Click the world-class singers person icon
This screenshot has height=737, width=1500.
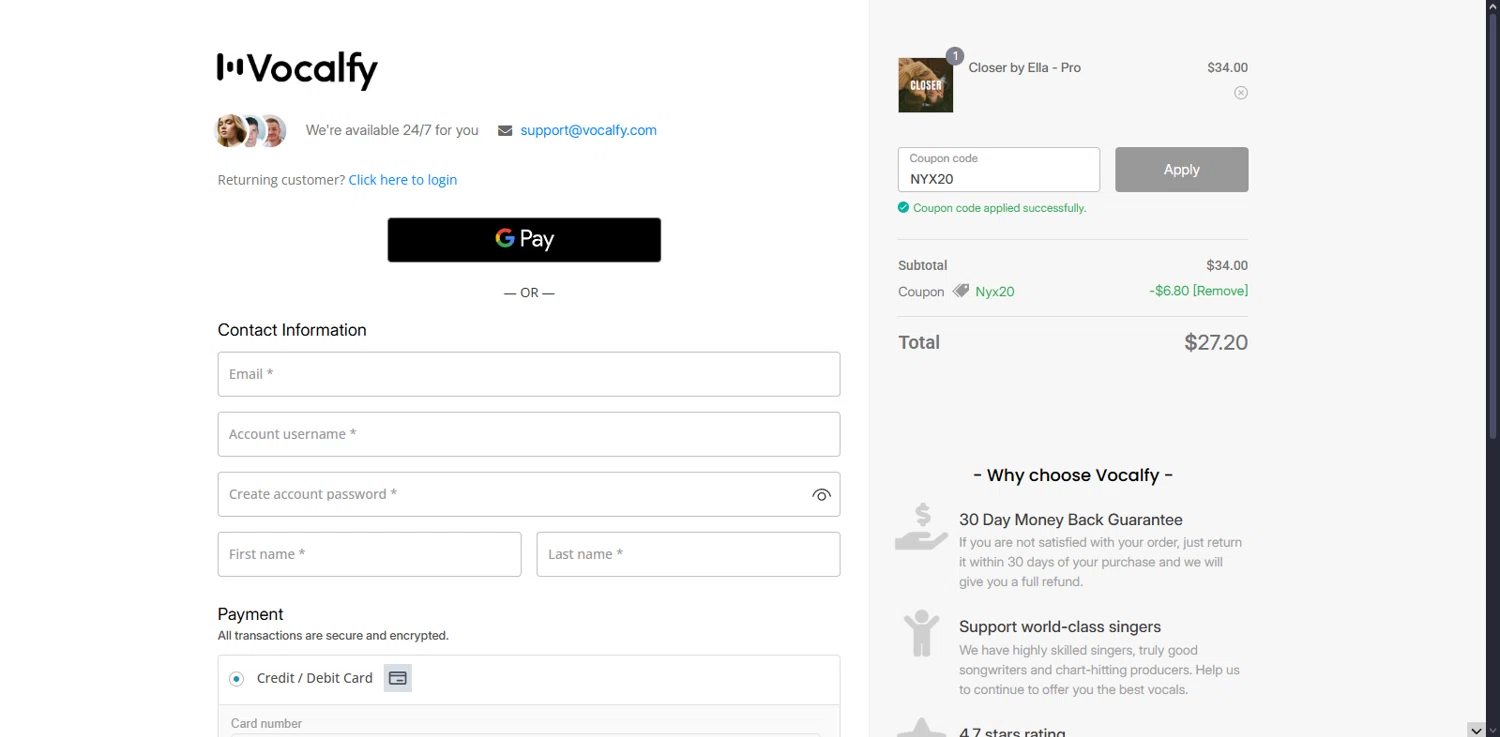(x=921, y=633)
